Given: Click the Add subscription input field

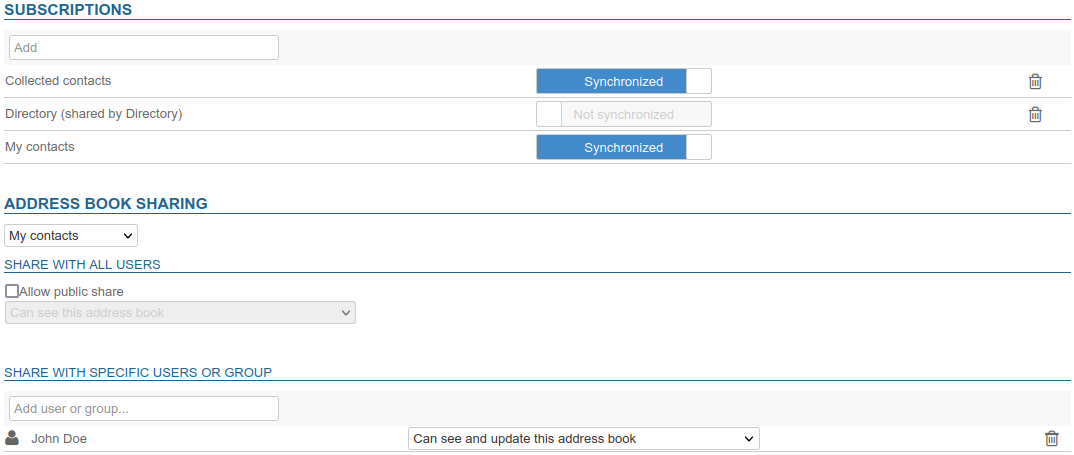Looking at the screenshot, I should (x=143, y=47).
